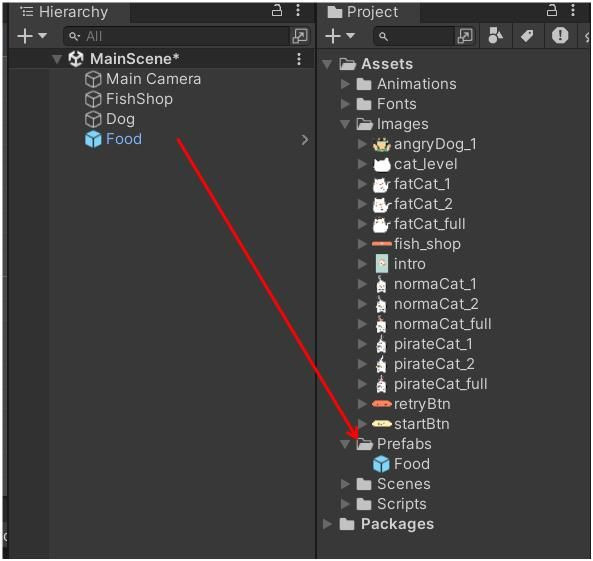This screenshot has width=593, height=561.
Task: Select angryDog_1 image asset
Action: 435,144
